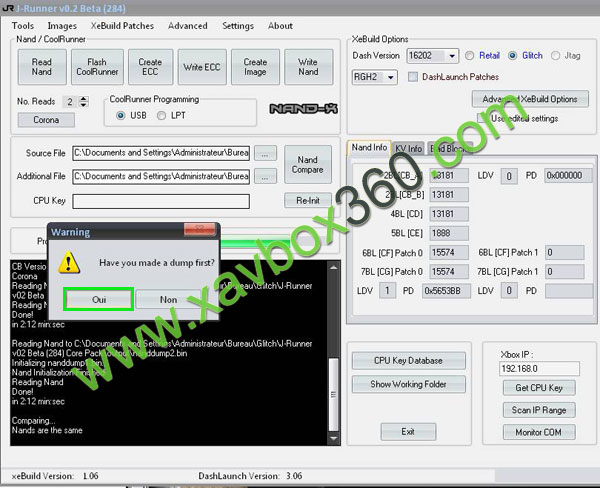Click the Create ECC button
This screenshot has width=600, height=488.
point(150,67)
